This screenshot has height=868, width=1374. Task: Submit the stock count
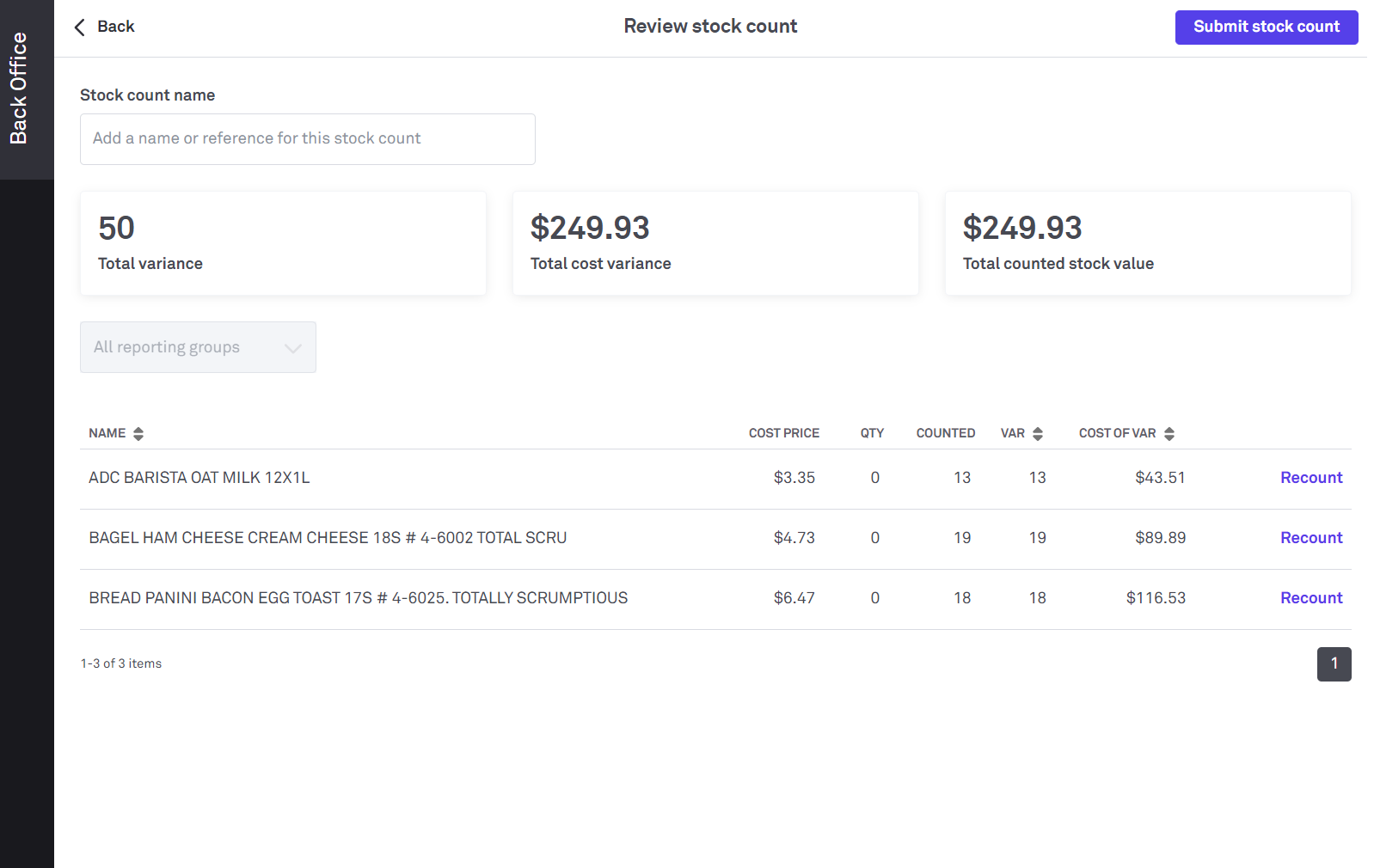pyautogui.click(x=1266, y=28)
